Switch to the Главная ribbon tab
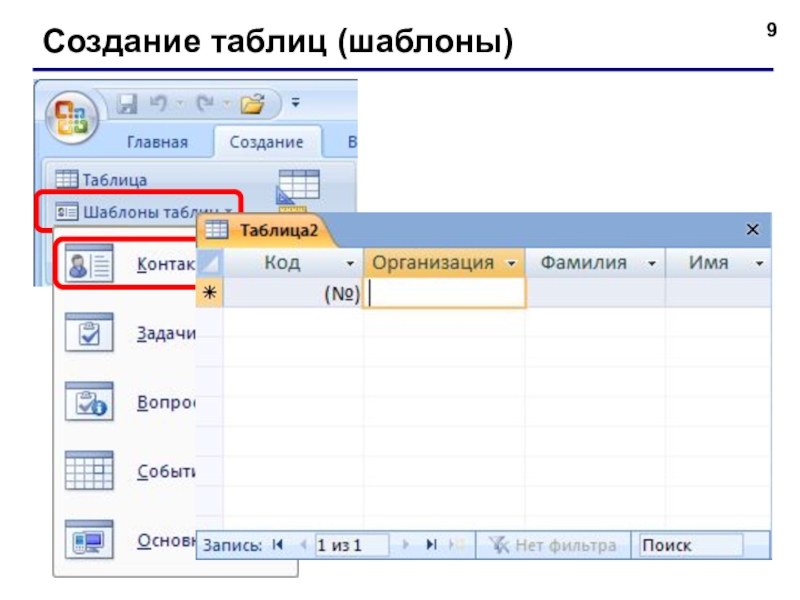This screenshot has width=800, height=600. (x=157, y=142)
